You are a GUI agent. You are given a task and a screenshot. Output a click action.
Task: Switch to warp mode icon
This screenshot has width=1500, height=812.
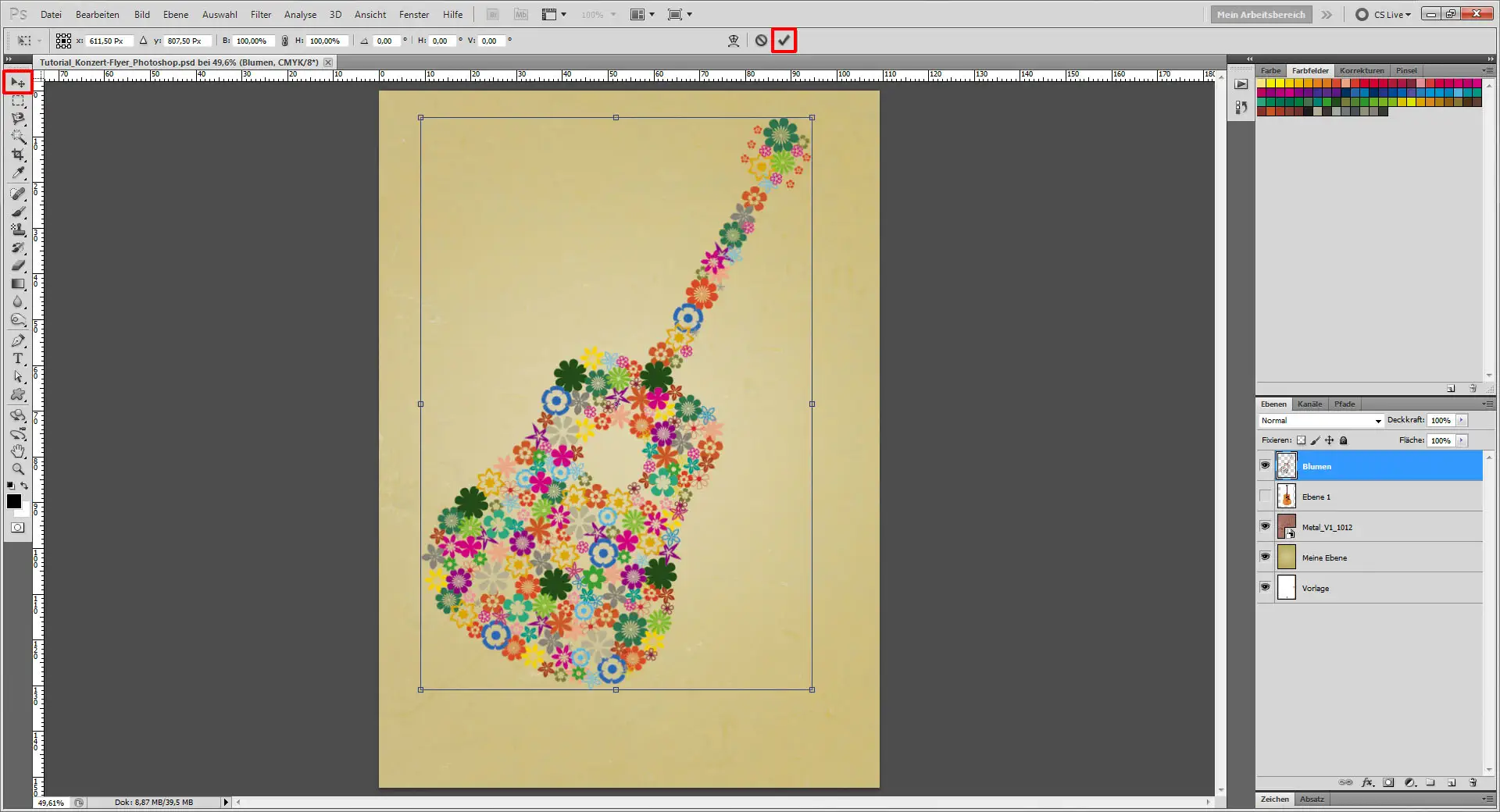click(734, 41)
